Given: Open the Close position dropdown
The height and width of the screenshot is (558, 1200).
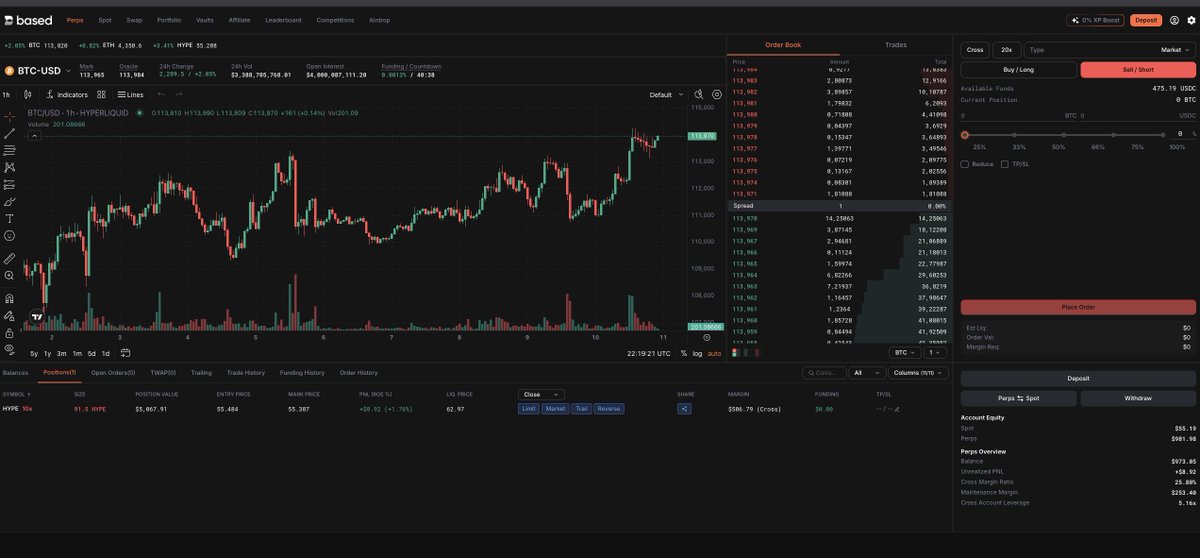Looking at the screenshot, I should pyautogui.click(x=541, y=394).
